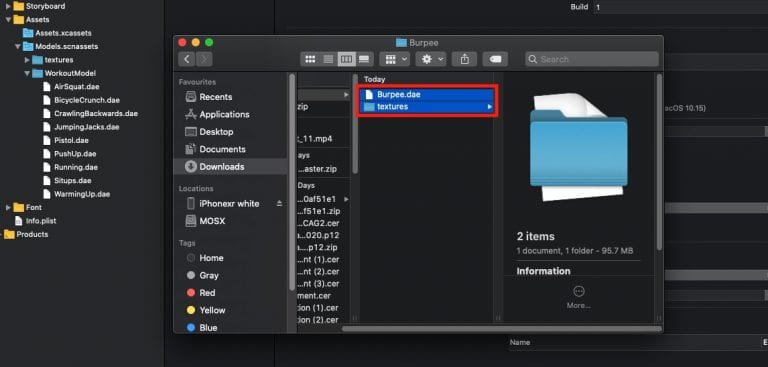Select CrawlingBackwards.dae file
The image size is (768, 367).
pyautogui.click(x=90, y=114)
